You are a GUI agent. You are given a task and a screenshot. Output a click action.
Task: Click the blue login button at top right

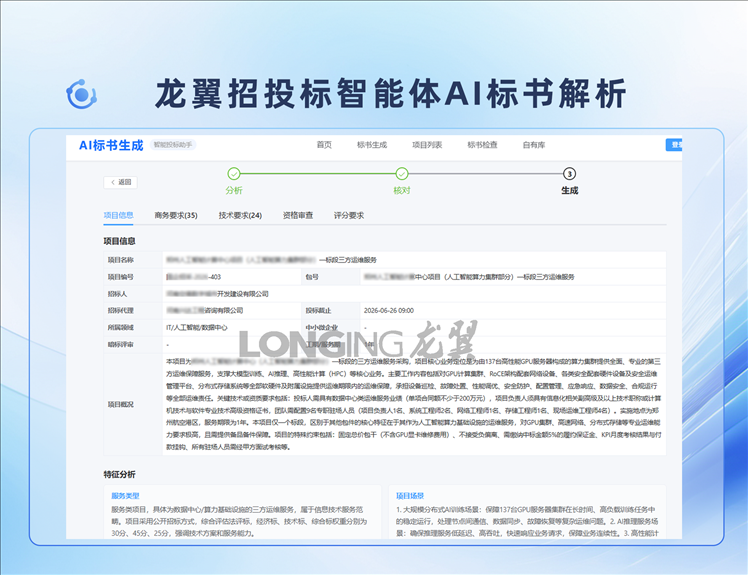pyautogui.click(x=674, y=145)
